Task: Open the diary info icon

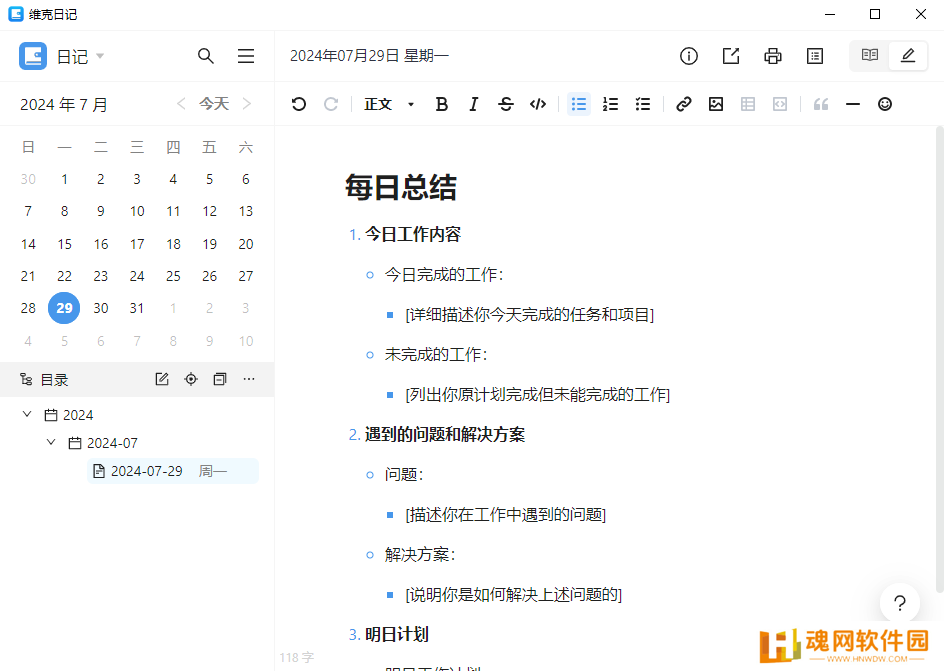Action: pyautogui.click(x=689, y=56)
